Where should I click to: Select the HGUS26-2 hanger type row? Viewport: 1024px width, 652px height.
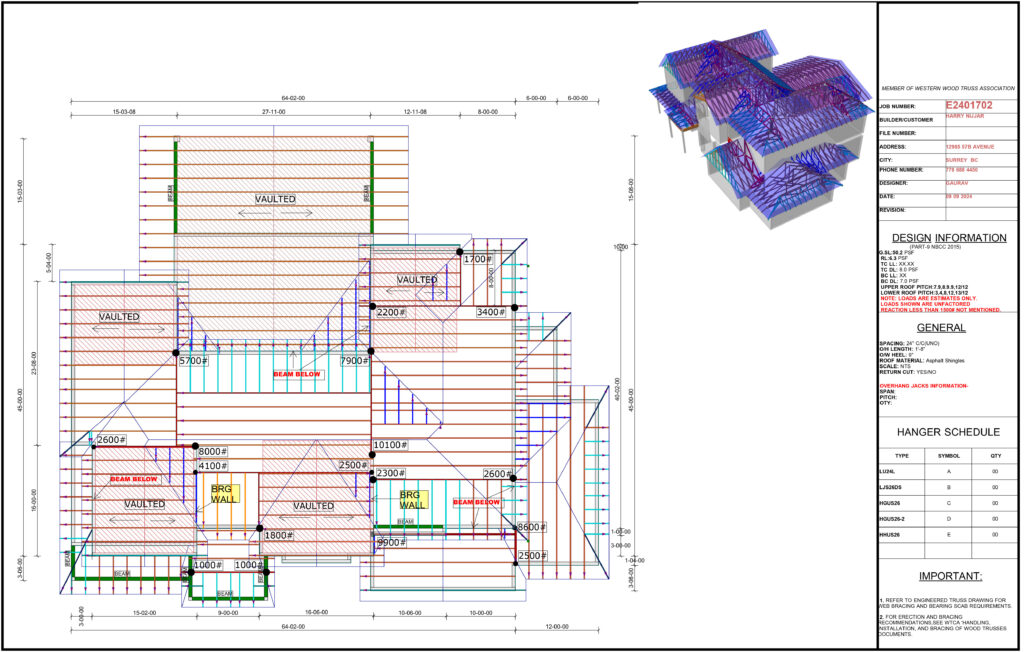tap(948, 519)
